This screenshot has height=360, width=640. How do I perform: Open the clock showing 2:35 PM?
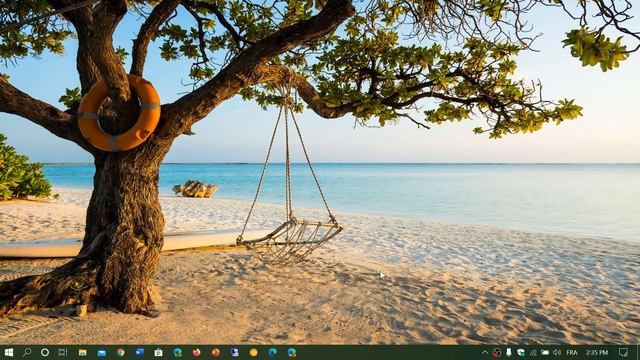click(x=597, y=353)
